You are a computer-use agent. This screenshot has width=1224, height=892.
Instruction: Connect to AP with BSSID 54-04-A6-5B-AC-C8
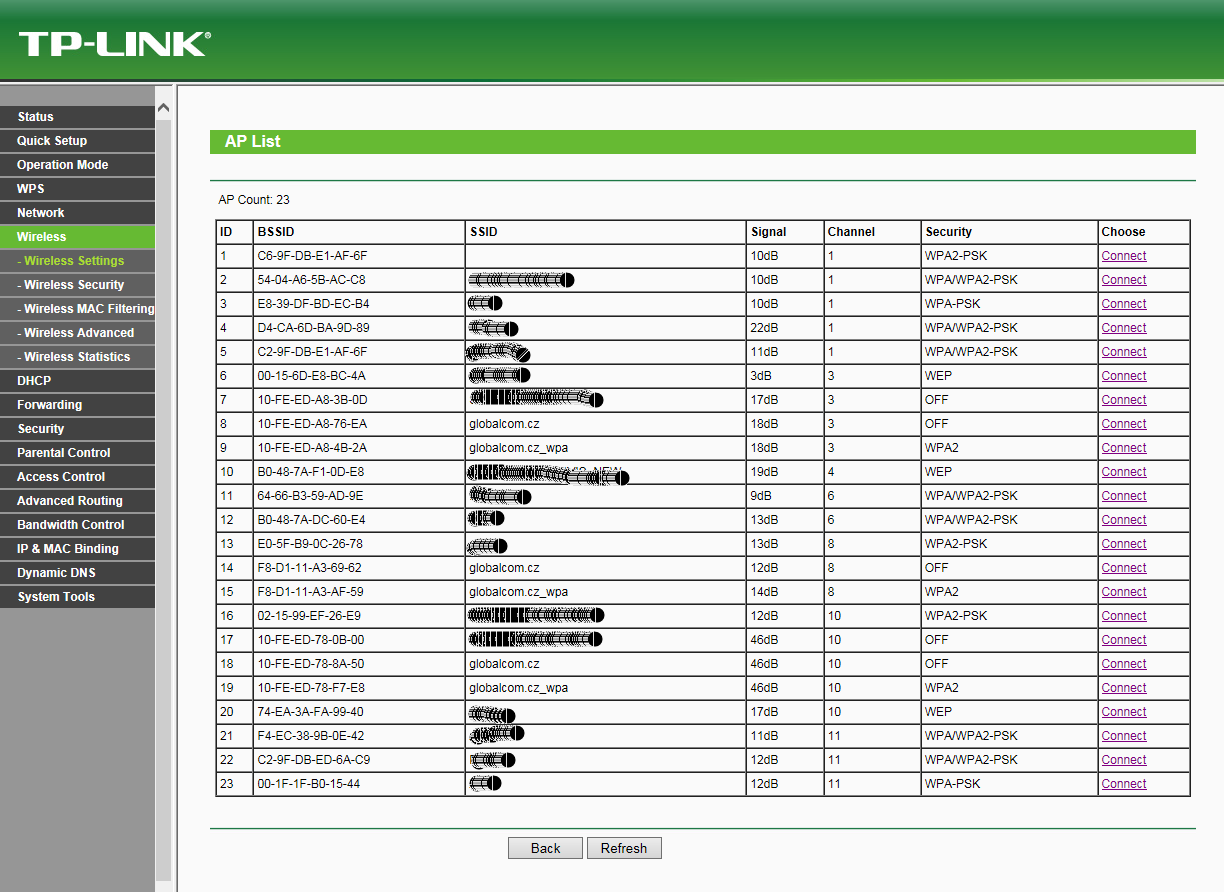(1124, 280)
